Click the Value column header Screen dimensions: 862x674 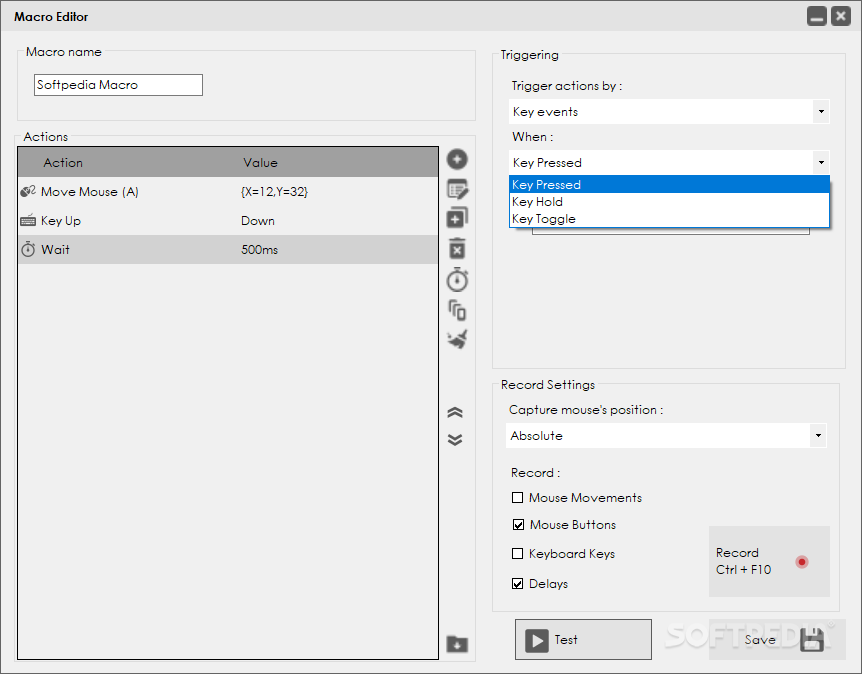pos(261,163)
